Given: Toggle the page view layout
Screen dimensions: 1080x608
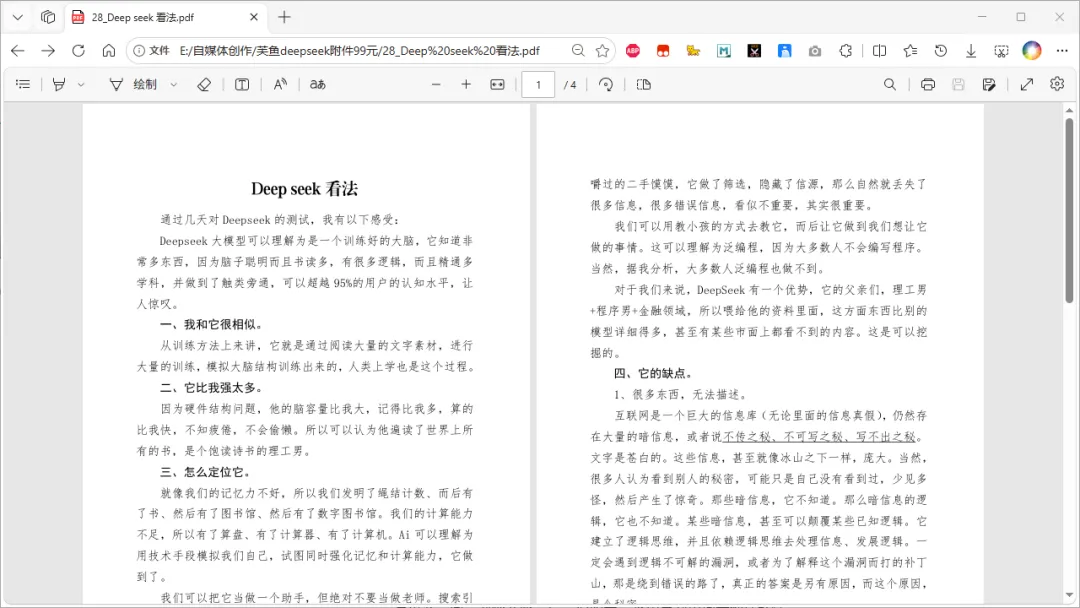Looking at the screenshot, I should (x=643, y=84).
